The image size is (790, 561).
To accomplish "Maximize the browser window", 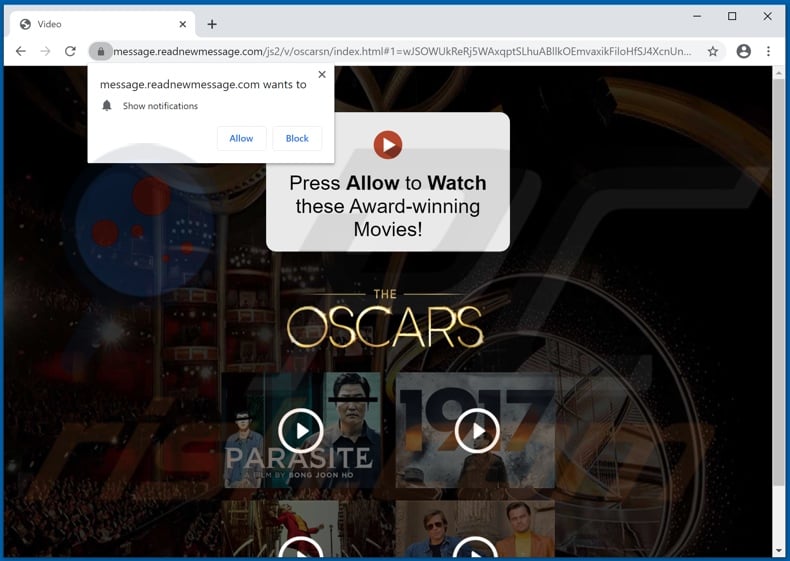I will pyautogui.click(x=732, y=16).
